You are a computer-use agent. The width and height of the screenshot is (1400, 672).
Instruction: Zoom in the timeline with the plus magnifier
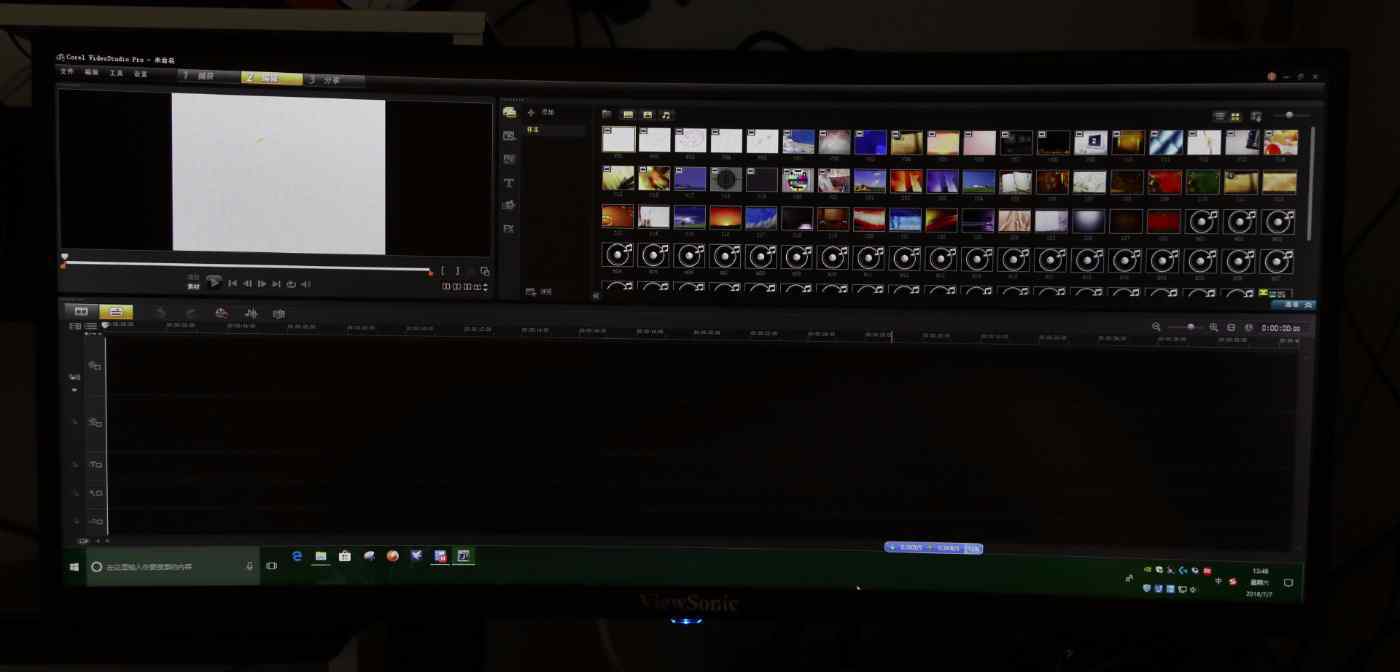1214,327
